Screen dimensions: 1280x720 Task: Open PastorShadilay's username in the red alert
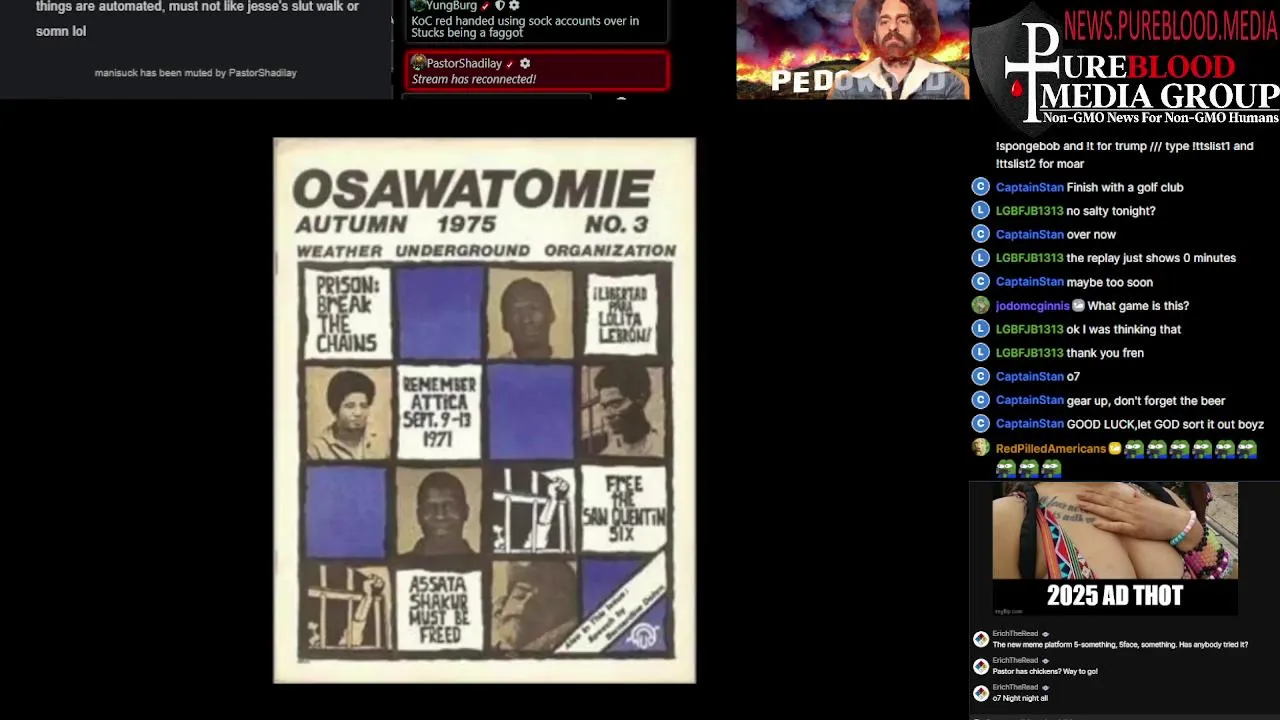[464, 63]
